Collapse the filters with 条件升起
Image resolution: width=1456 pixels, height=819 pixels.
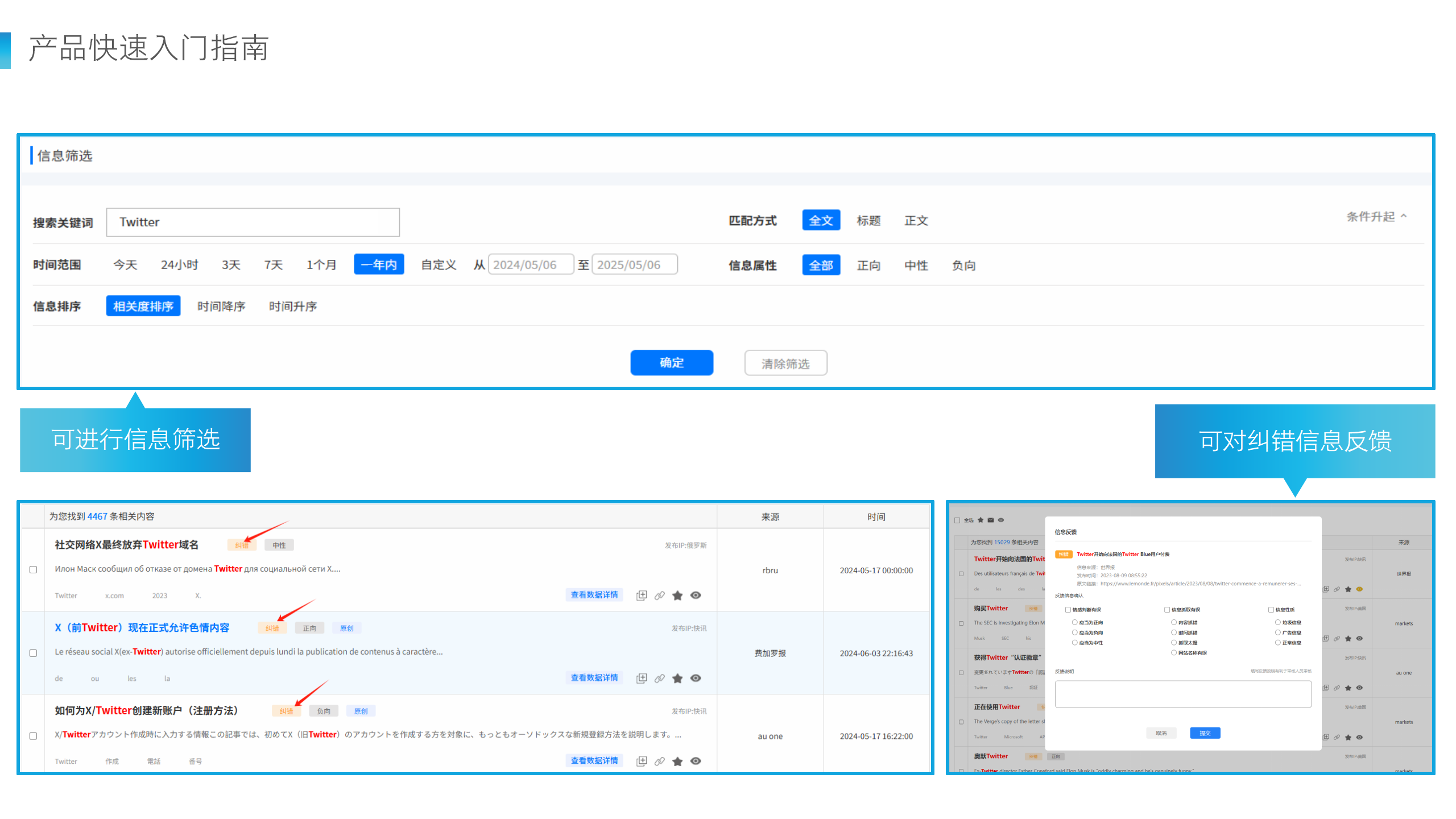click(x=1376, y=217)
